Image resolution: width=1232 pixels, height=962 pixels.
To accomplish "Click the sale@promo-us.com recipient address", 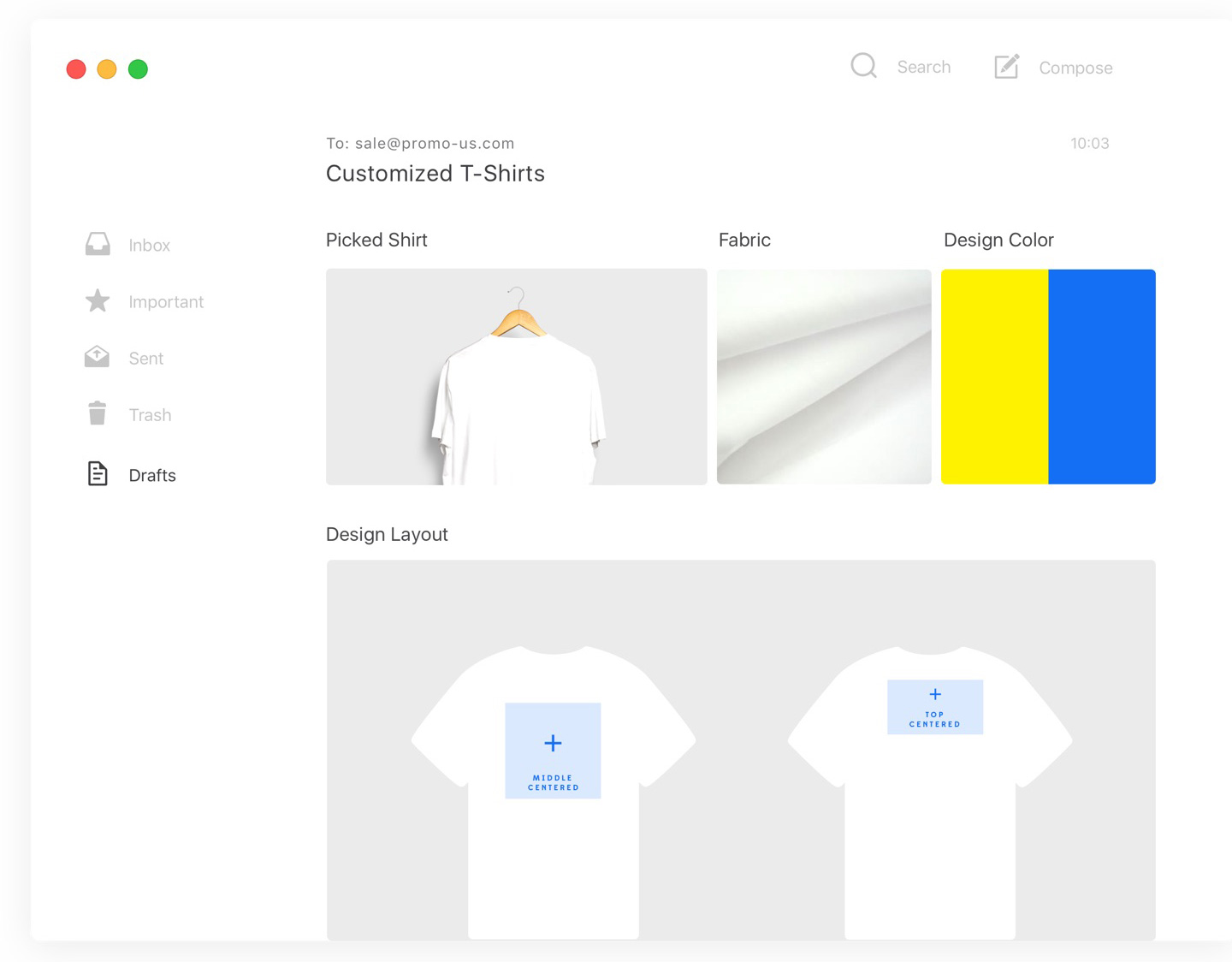I will click(x=435, y=144).
